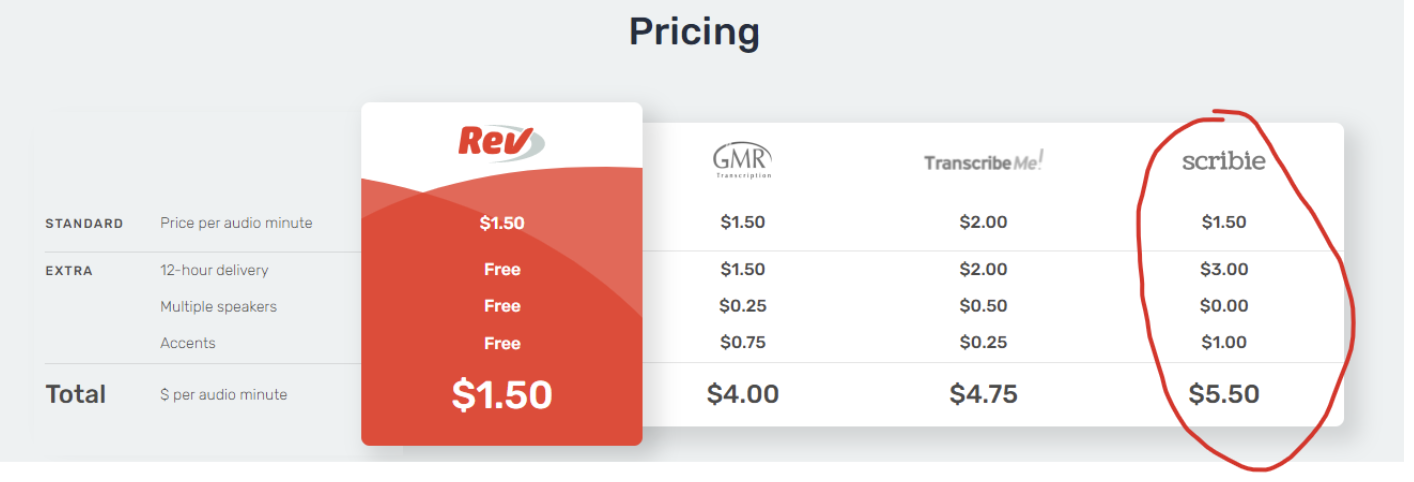Screen dimensions: 1414x482
Task: Select Rev's $1.50 total price
Action: tap(502, 395)
